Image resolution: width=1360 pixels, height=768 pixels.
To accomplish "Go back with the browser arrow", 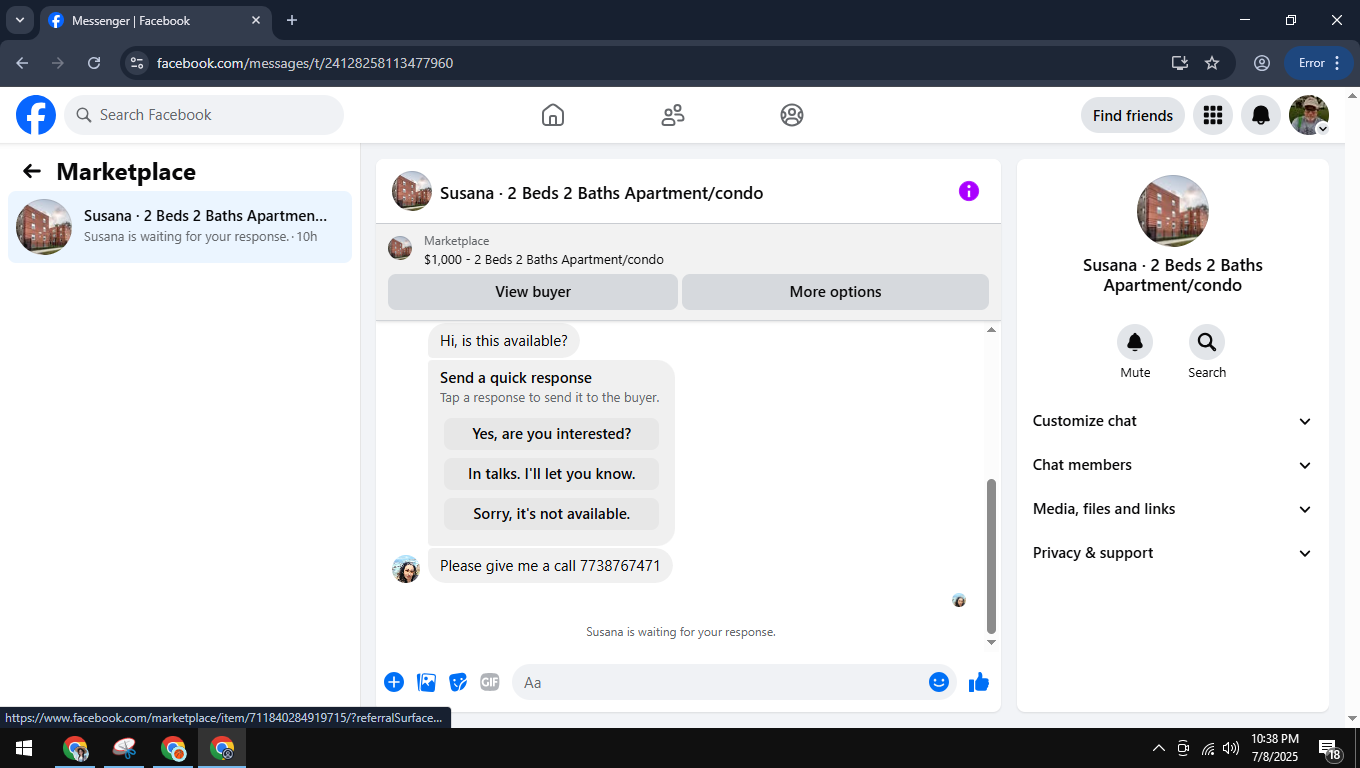I will tap(22, 63).
